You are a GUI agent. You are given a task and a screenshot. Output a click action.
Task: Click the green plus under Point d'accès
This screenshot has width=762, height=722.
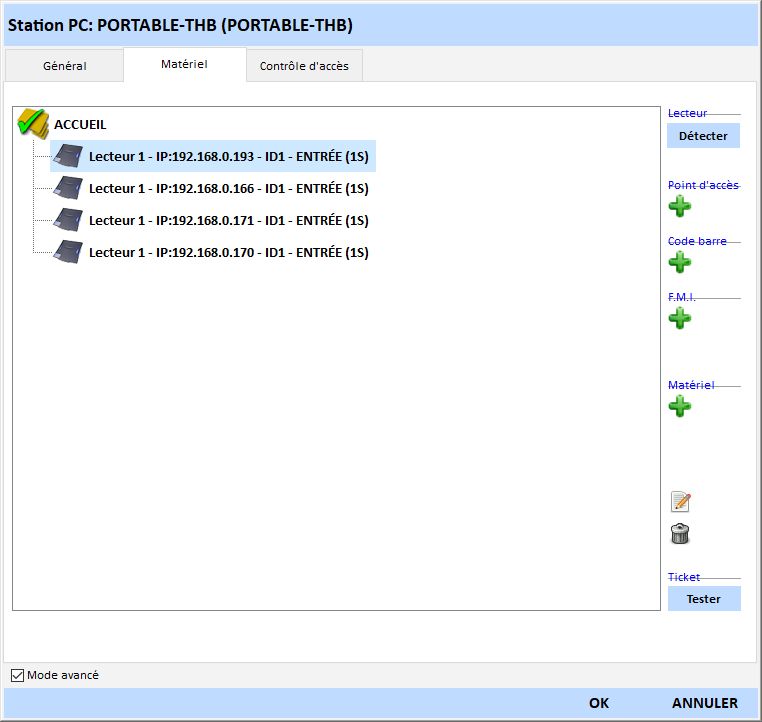(680, 207)
